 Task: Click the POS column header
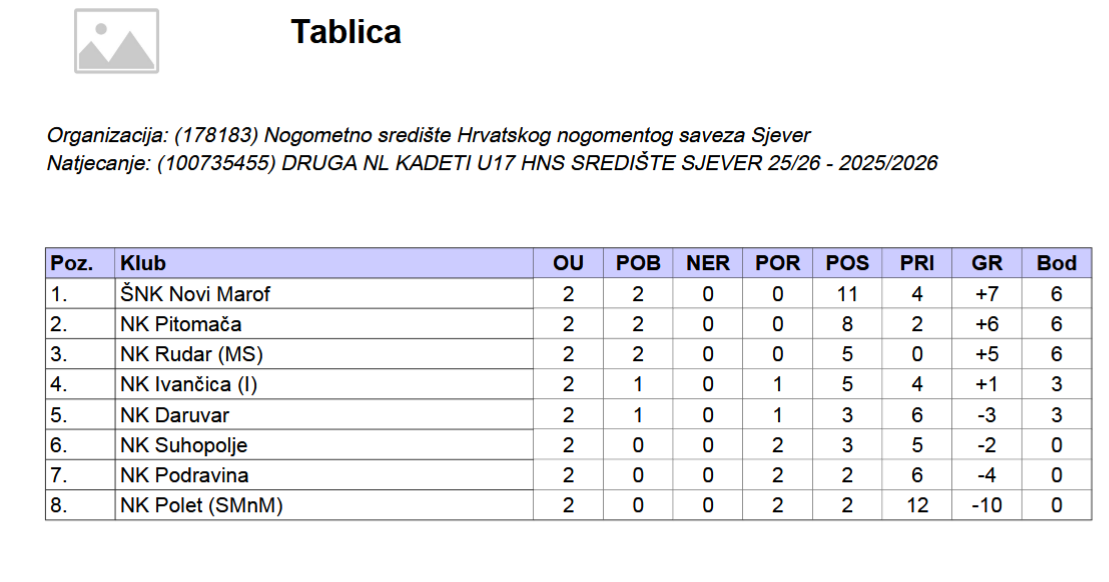coord(847,263)
